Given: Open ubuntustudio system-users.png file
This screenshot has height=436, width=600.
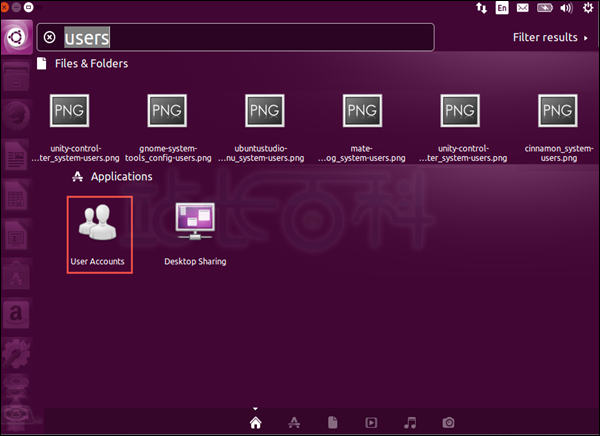Looking at the screenshot, I should pyautogui.click(x=261, y=128).
